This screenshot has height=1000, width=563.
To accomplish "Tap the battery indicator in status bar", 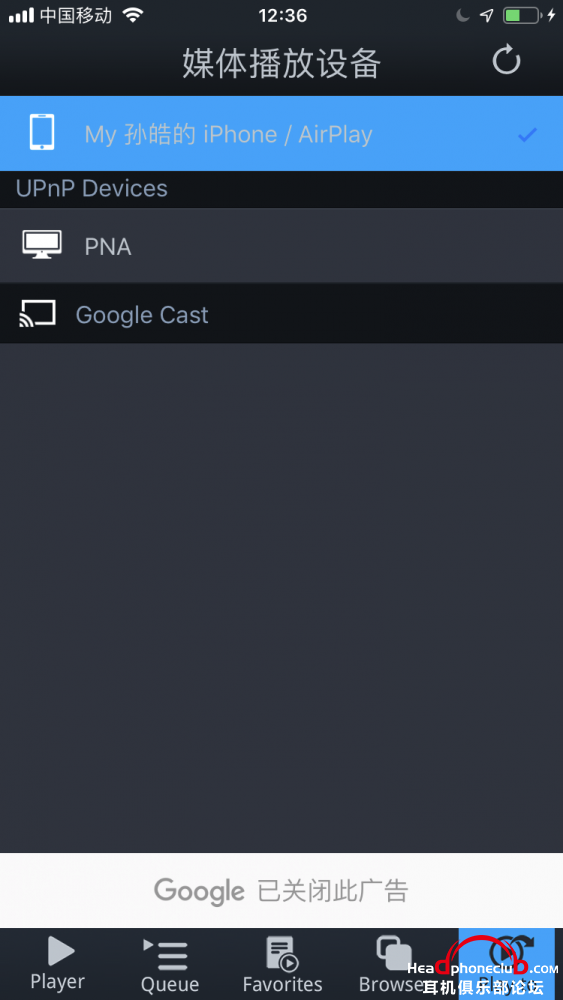I will tap(522, 15).
